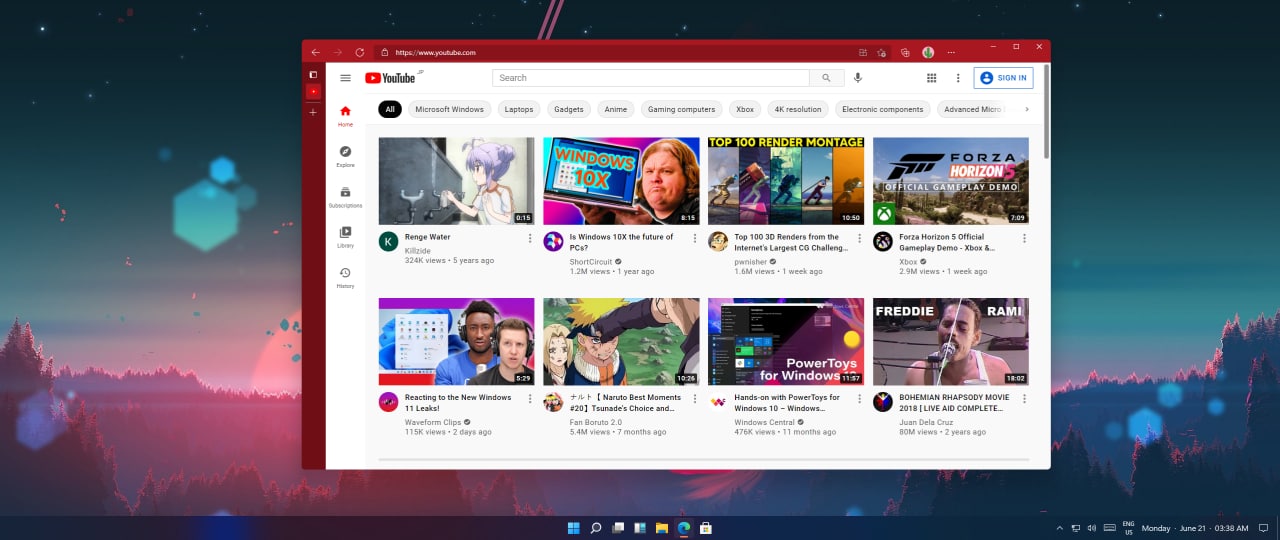The width and height of the screenshot is (1280, 540).
Task: Open YouTube settings three-dot menu
Action: (958, 78)
